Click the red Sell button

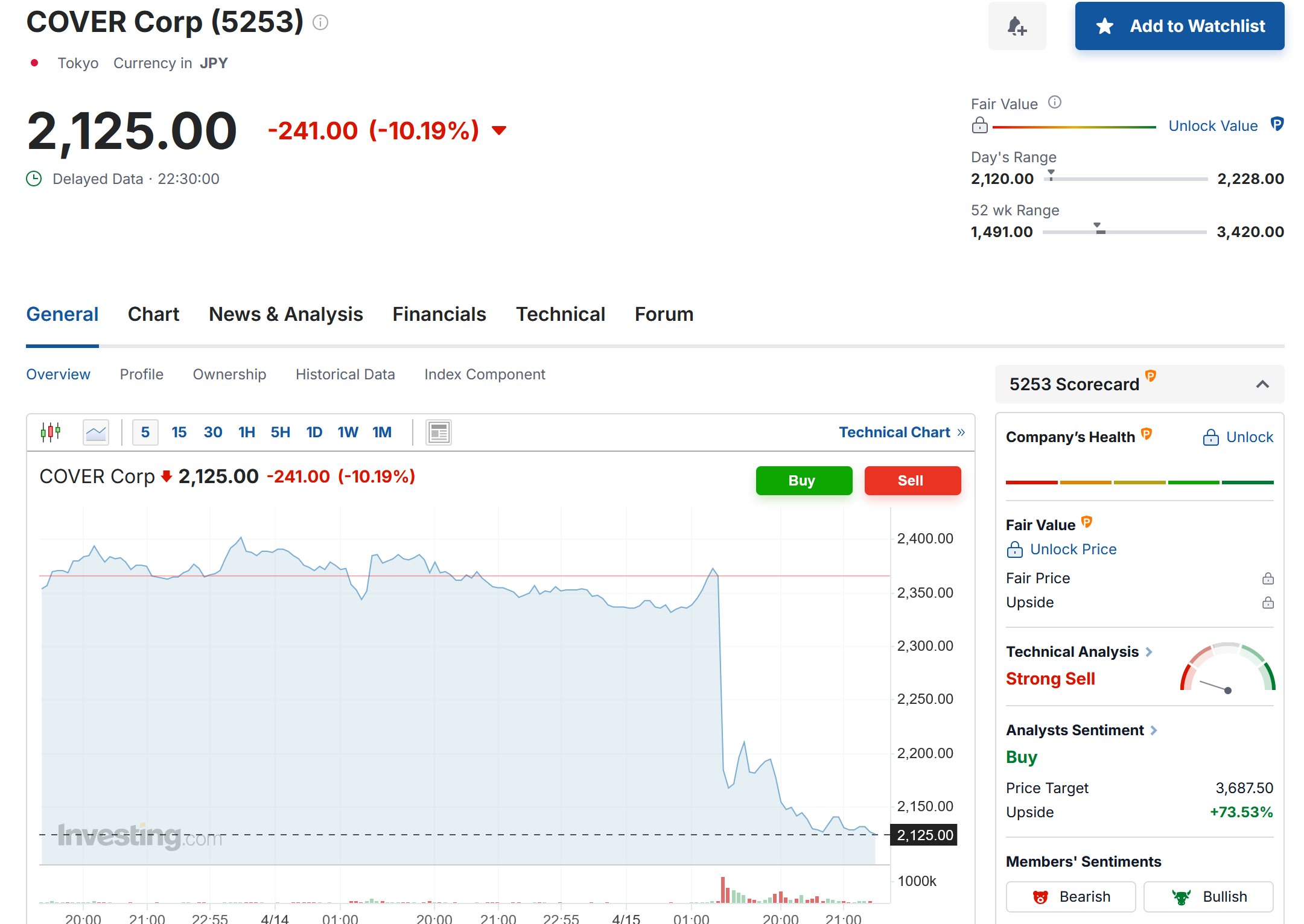[912, 481]
